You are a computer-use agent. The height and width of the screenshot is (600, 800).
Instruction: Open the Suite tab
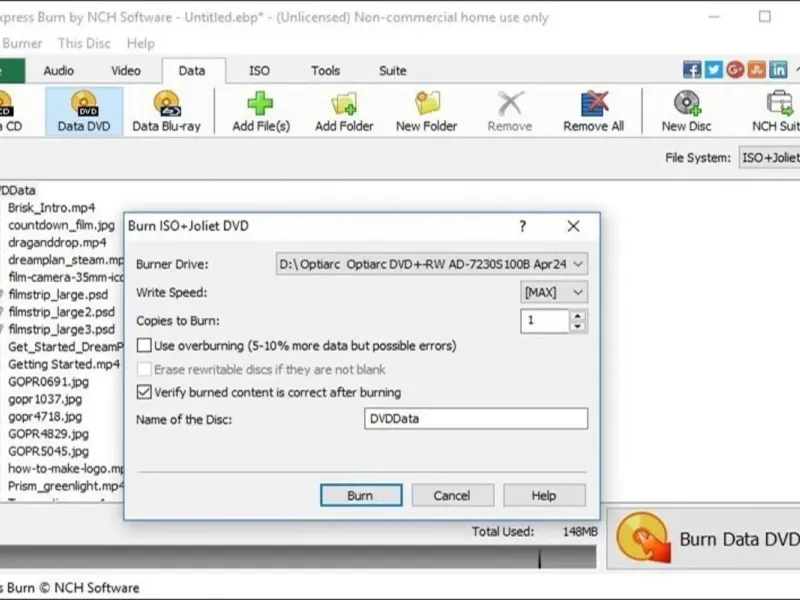tap(393, 70)
